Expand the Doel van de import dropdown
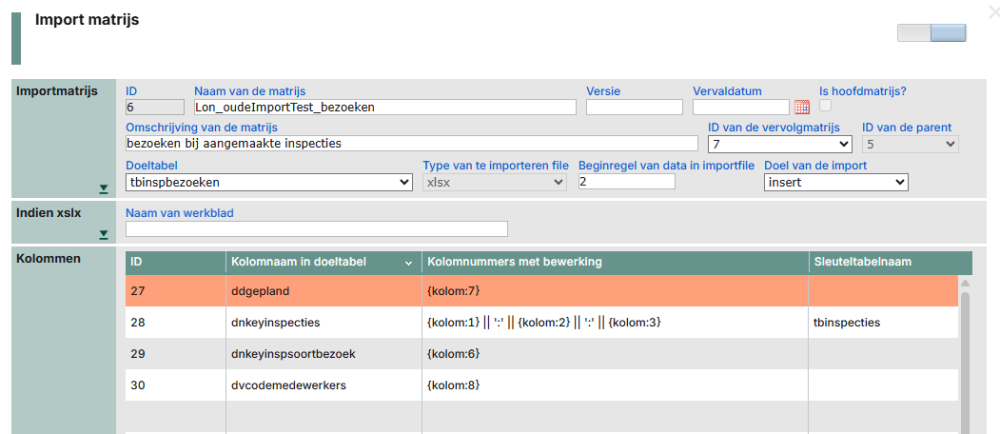This screenshot has height=434, width=1000. 835,182
